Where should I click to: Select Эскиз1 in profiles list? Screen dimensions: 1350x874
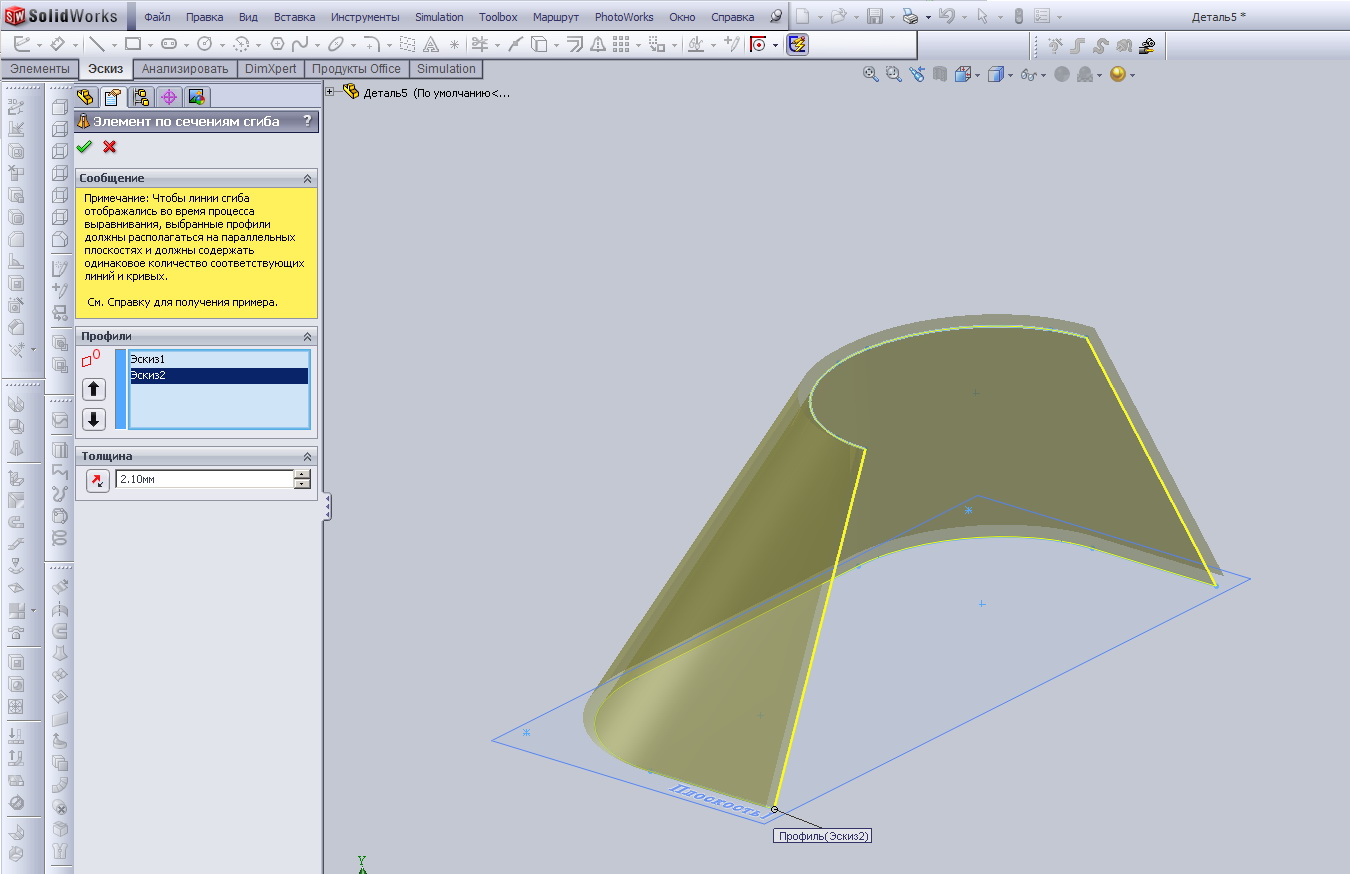click(218, 359)
